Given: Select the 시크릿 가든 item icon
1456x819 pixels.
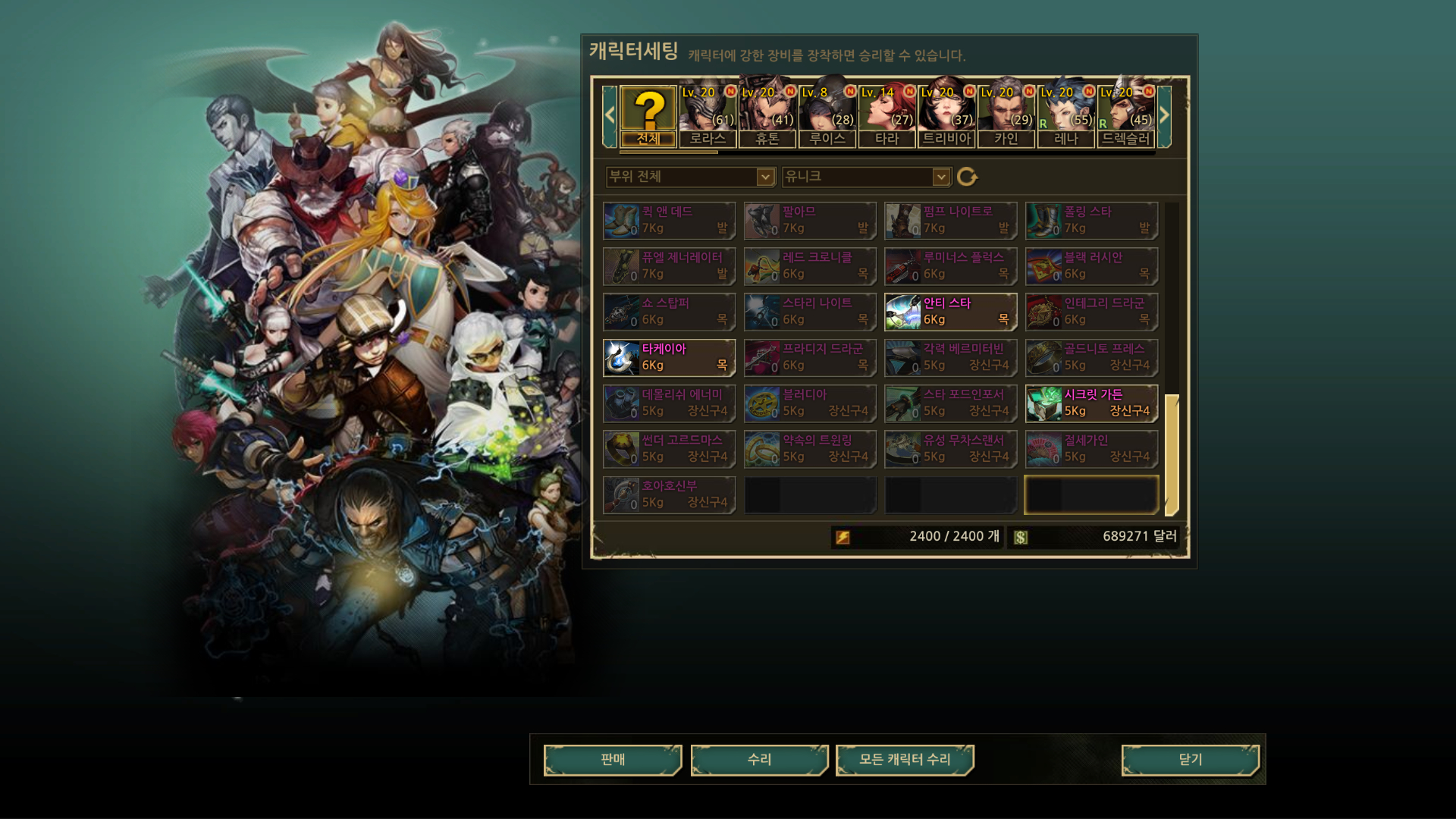Looking at the screenshot, I should pyautogui.click(x=1043, y=403).
